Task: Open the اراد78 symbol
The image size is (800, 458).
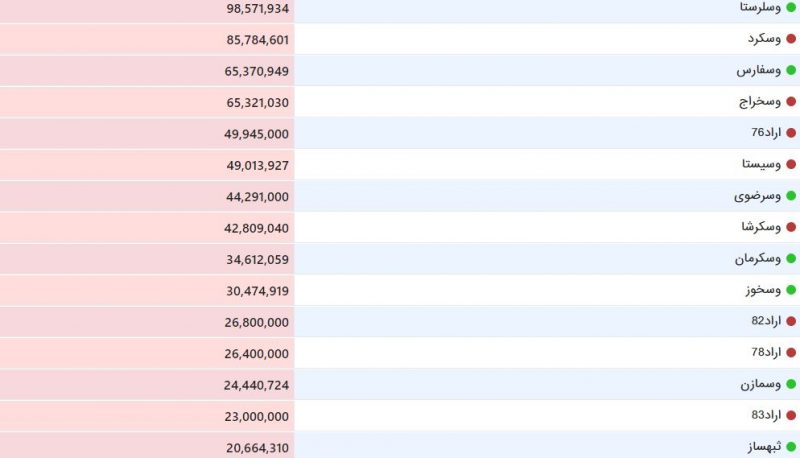Action: click(x=766, y=352)
